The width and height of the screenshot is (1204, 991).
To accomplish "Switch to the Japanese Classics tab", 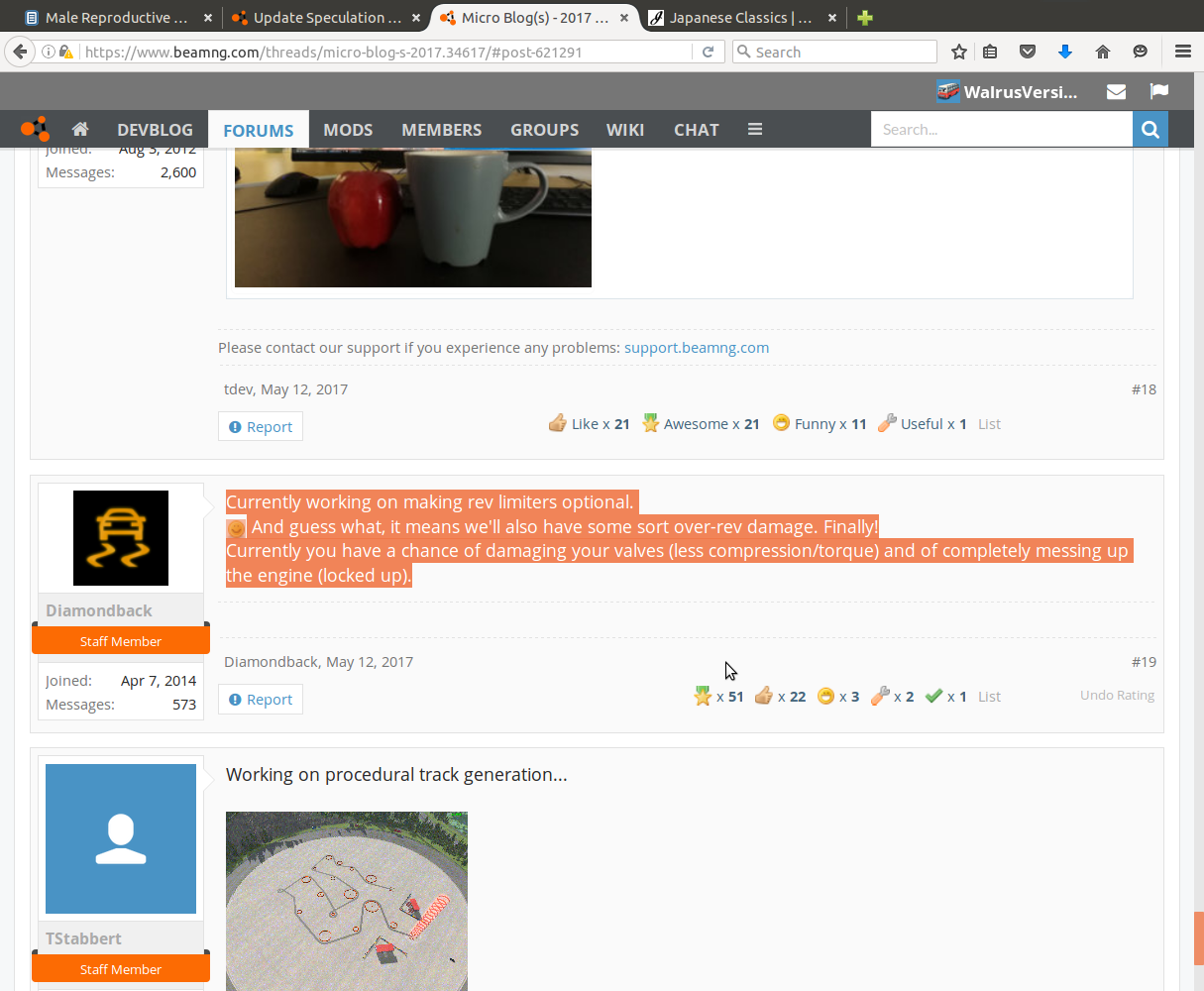I will [x=741, y=17].
